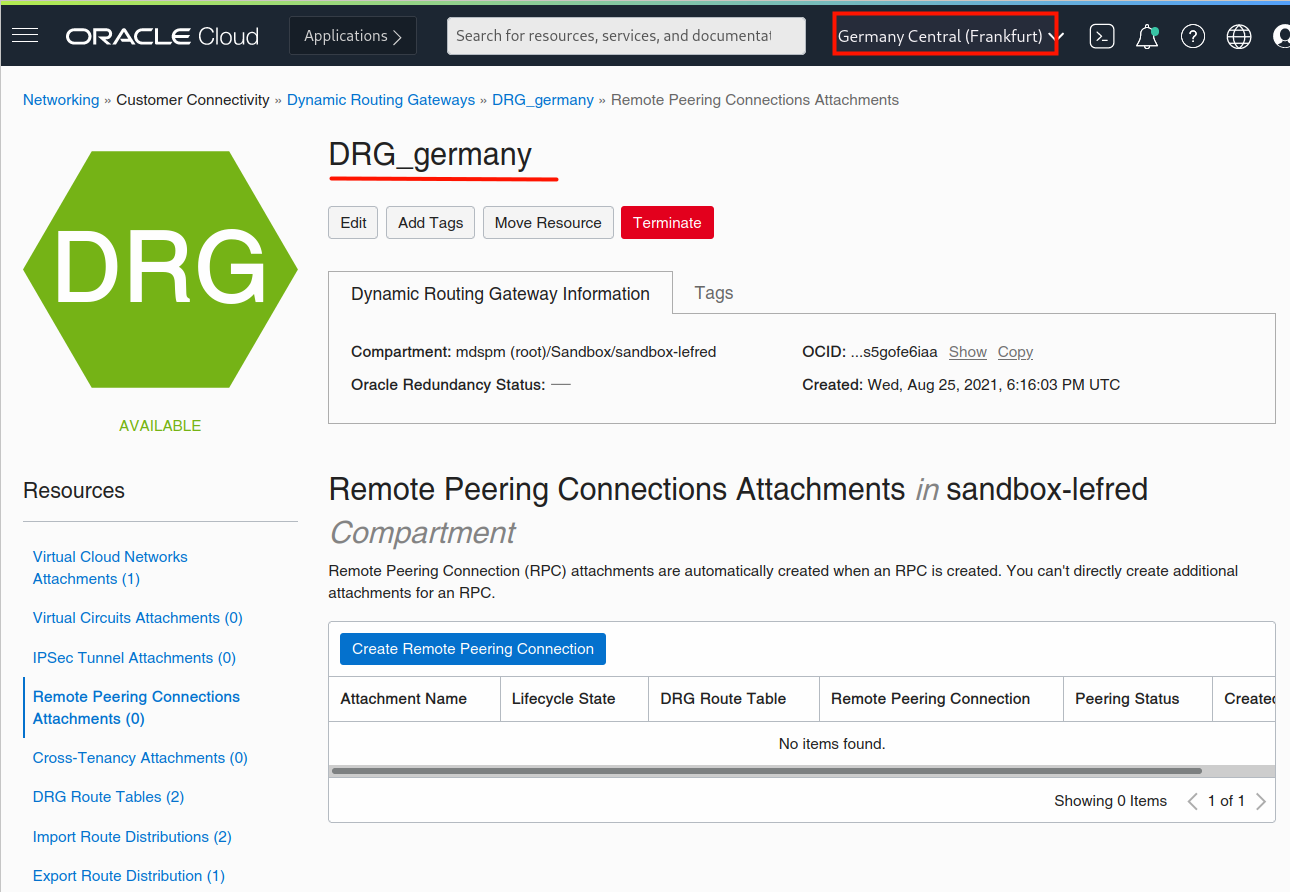
Task: Show the full OCID
Action: [968, 352]
